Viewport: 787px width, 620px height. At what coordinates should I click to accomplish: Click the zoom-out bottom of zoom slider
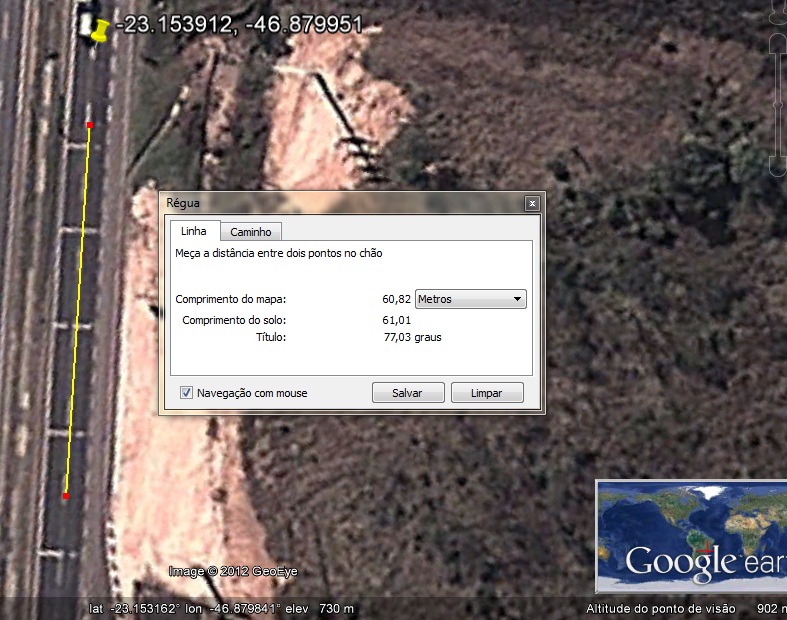(776, 165)
